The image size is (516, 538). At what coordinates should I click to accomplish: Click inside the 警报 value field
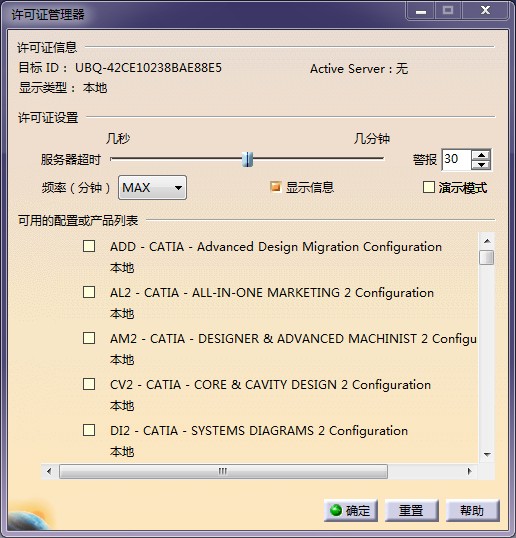tap(456, 160)
